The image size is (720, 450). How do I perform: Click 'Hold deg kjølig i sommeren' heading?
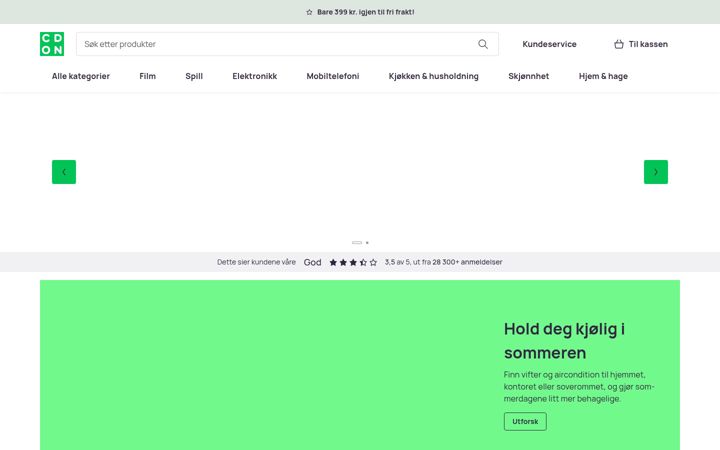564,341
